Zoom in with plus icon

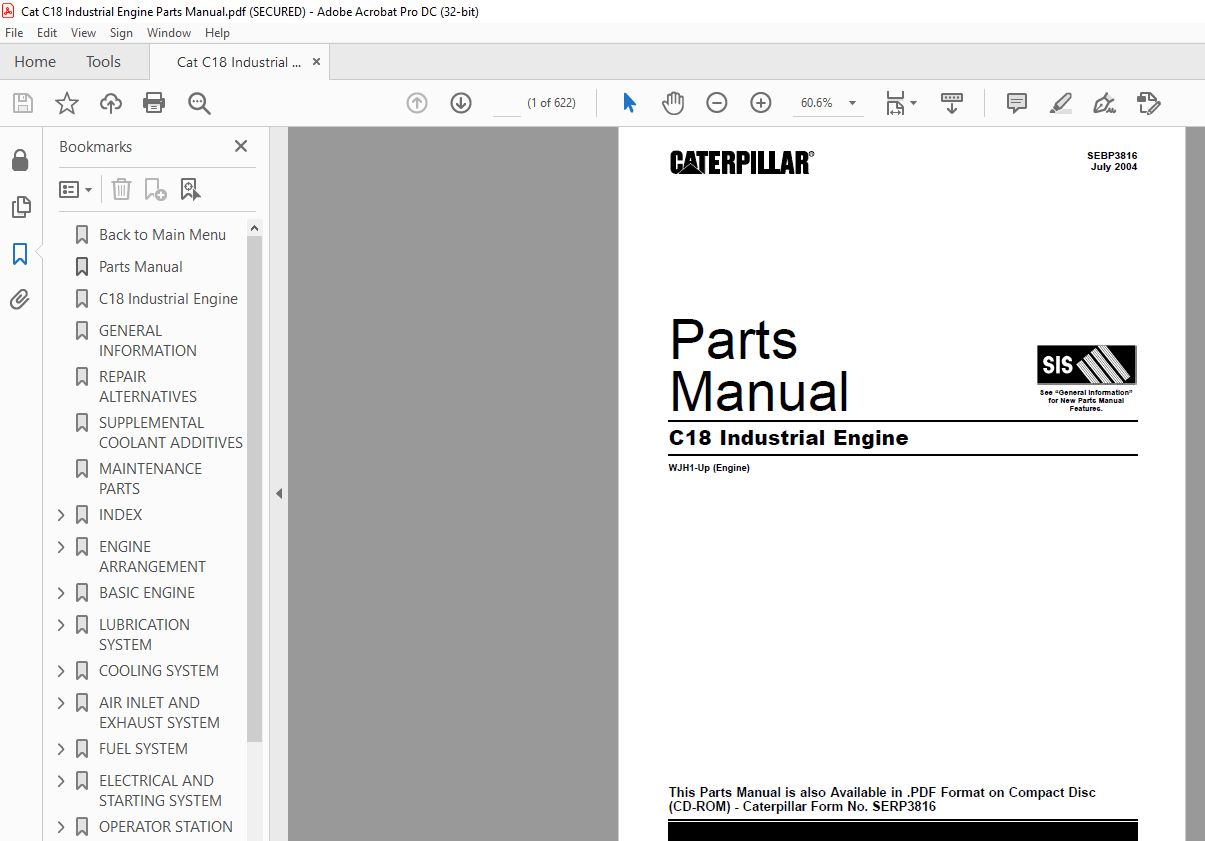761,103
